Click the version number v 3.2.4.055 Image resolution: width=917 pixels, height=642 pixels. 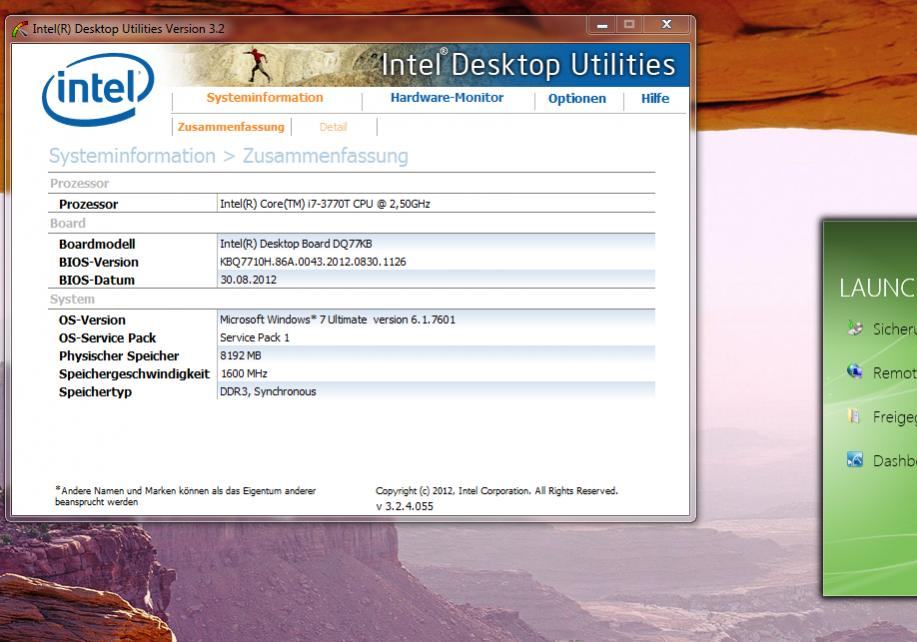click(x=405, y=506)
